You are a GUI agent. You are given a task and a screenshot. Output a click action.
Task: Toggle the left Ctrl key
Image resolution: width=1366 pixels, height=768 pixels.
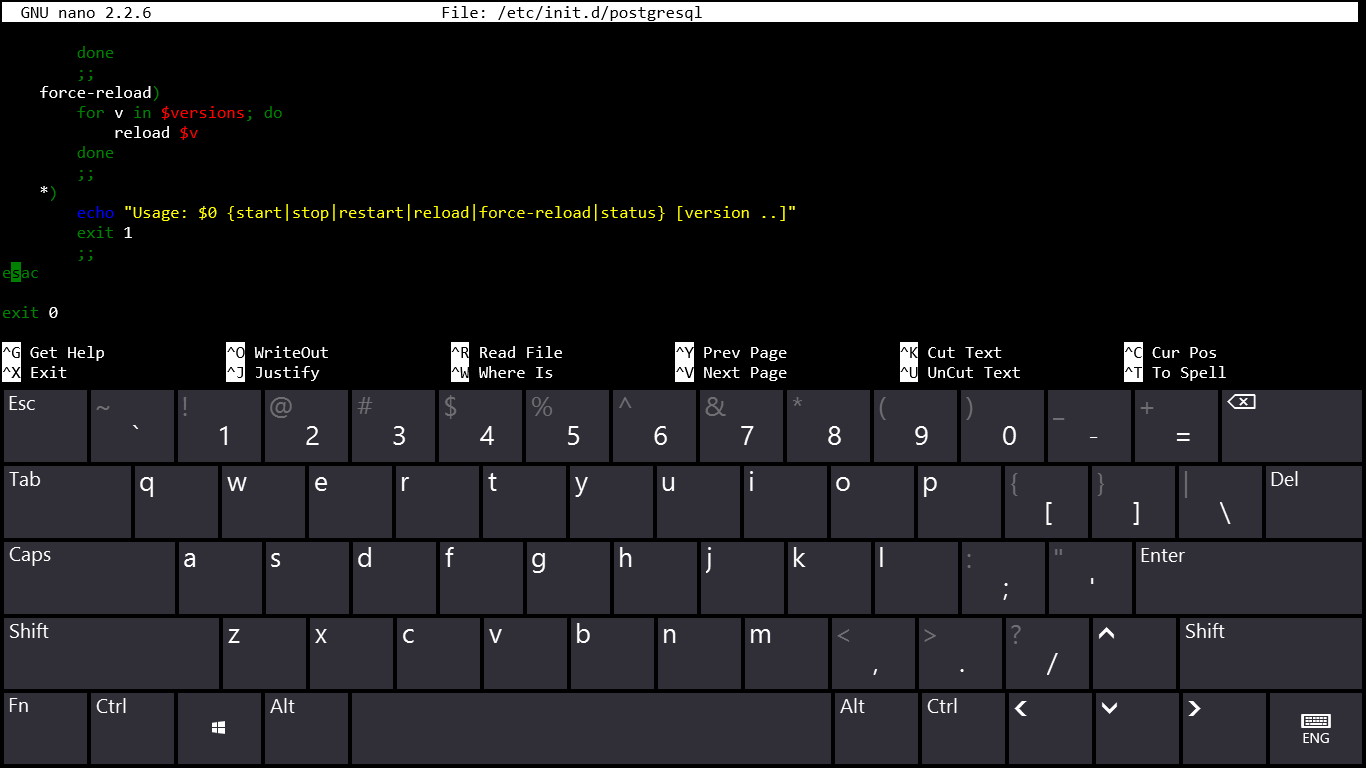pyautogui.click(x=132, y=728)
